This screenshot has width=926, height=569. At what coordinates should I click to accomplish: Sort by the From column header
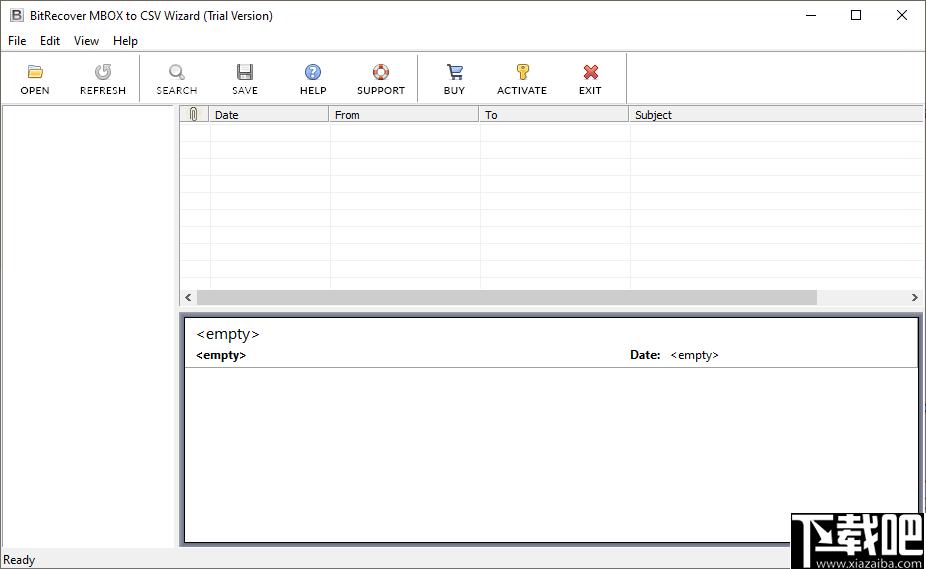point(403,114)
